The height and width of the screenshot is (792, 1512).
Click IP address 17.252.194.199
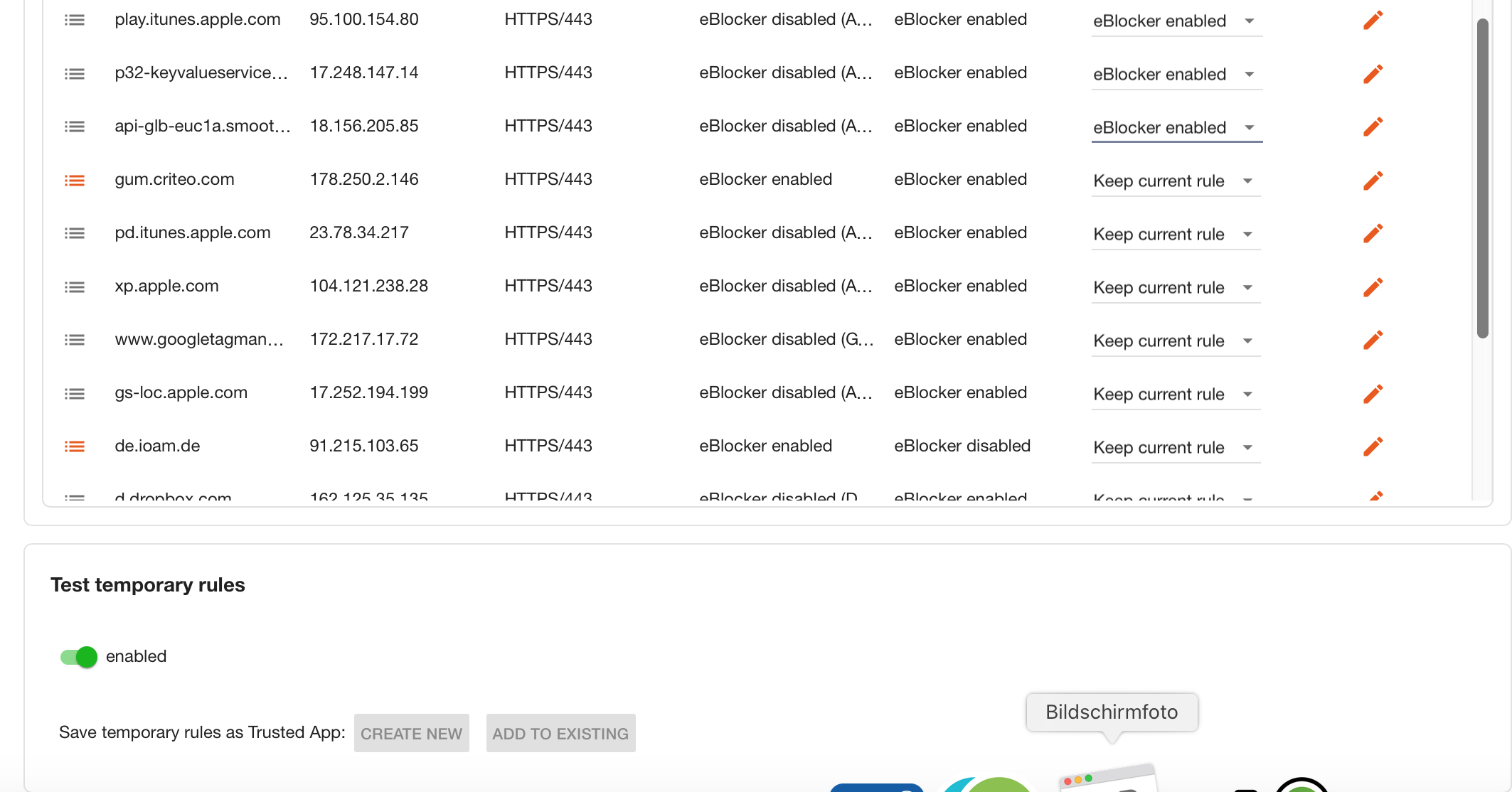point(369,392)
